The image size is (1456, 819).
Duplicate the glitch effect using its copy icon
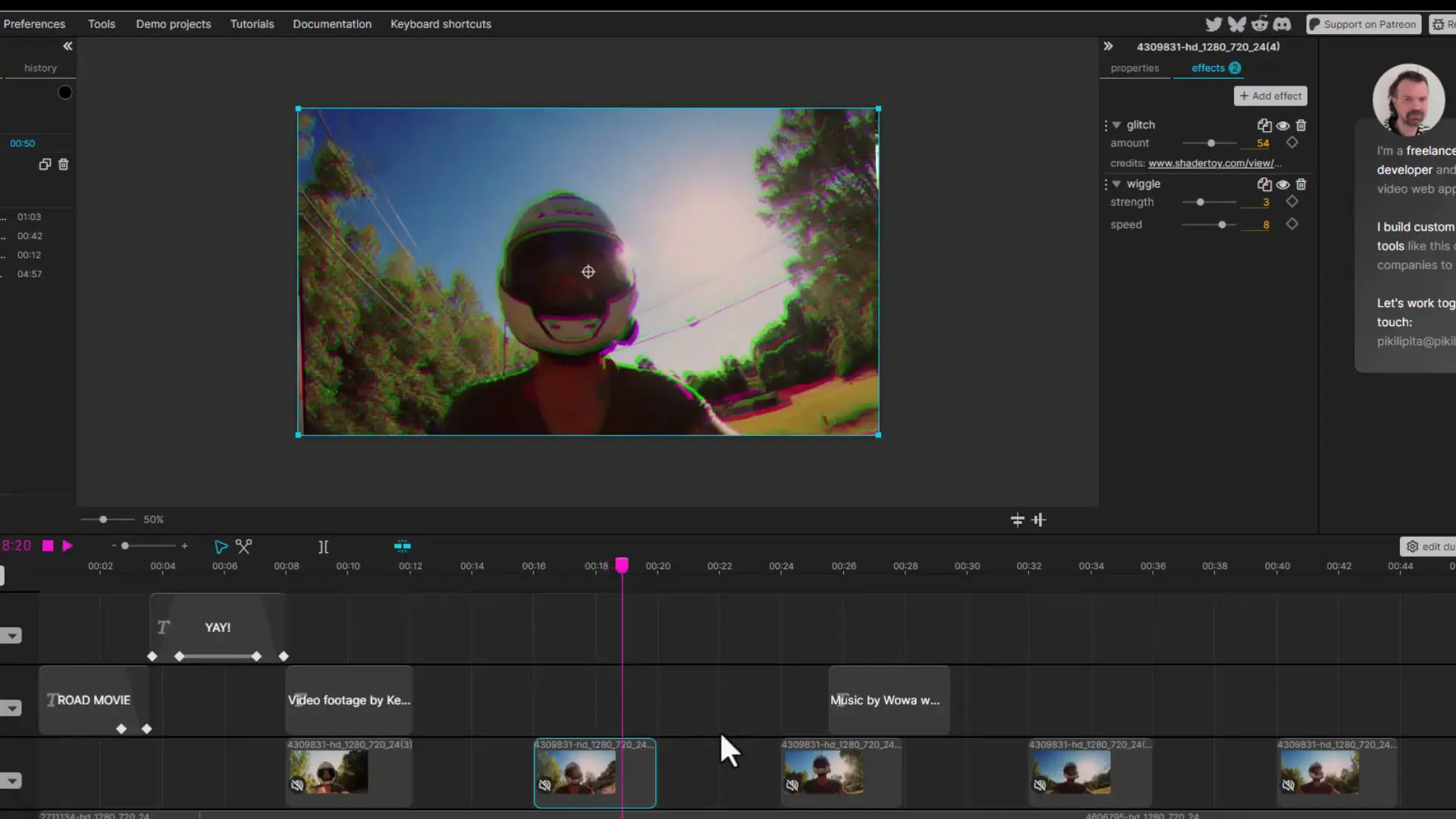(x=1263, y=125)
